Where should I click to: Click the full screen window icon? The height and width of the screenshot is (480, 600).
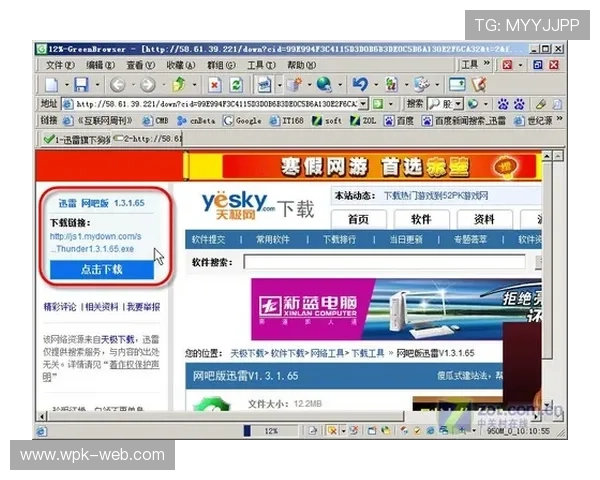coord(457,85)
